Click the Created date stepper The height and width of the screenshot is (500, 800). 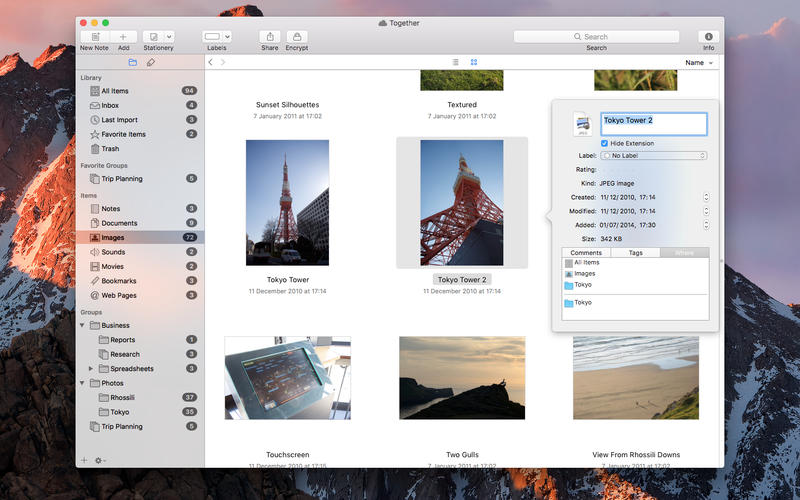(x=706, y=197)
